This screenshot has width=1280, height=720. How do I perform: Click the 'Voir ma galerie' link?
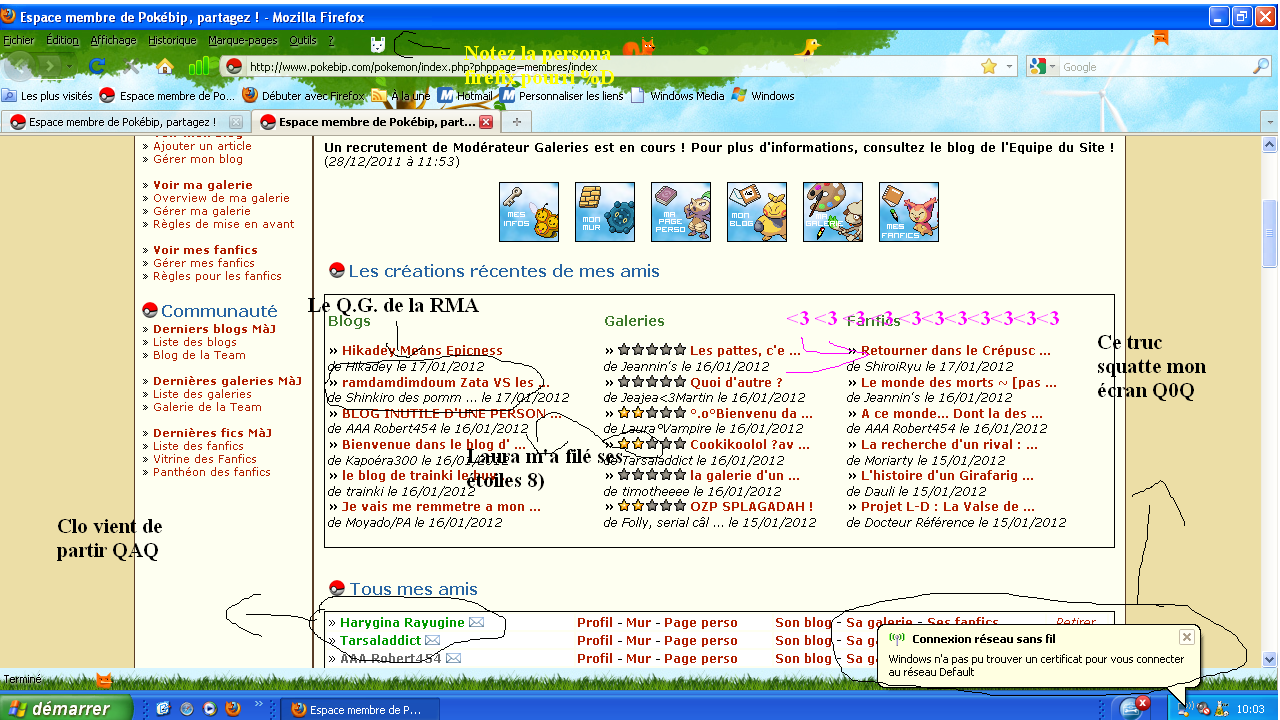[203, 185]
